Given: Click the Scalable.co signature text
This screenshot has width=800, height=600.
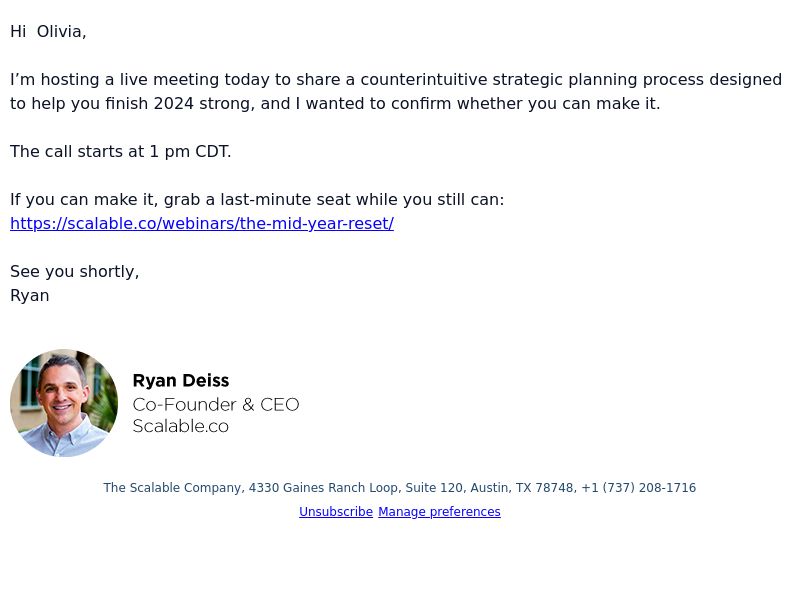Looking at the screenshot, I should coord(181,426).
